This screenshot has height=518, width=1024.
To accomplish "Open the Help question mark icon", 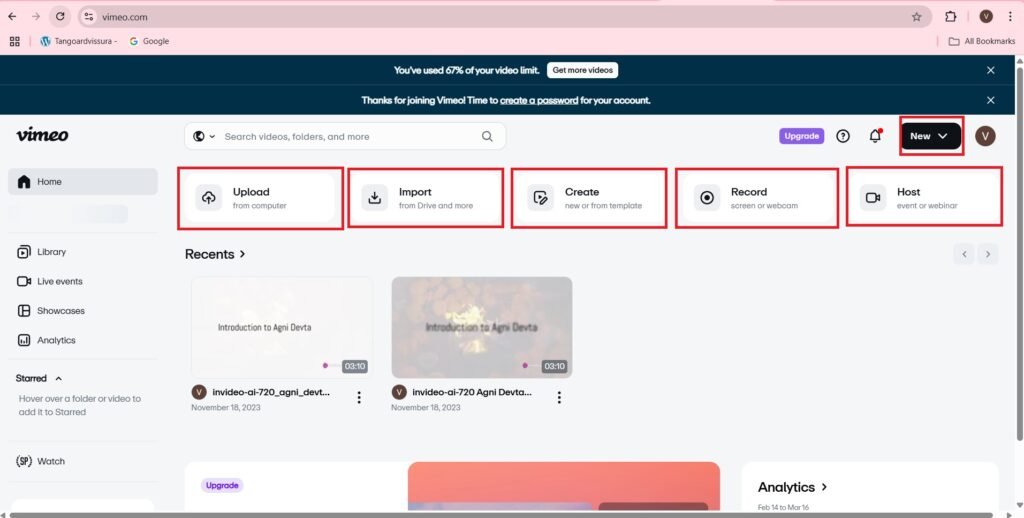I will click(x=843, y=136).
